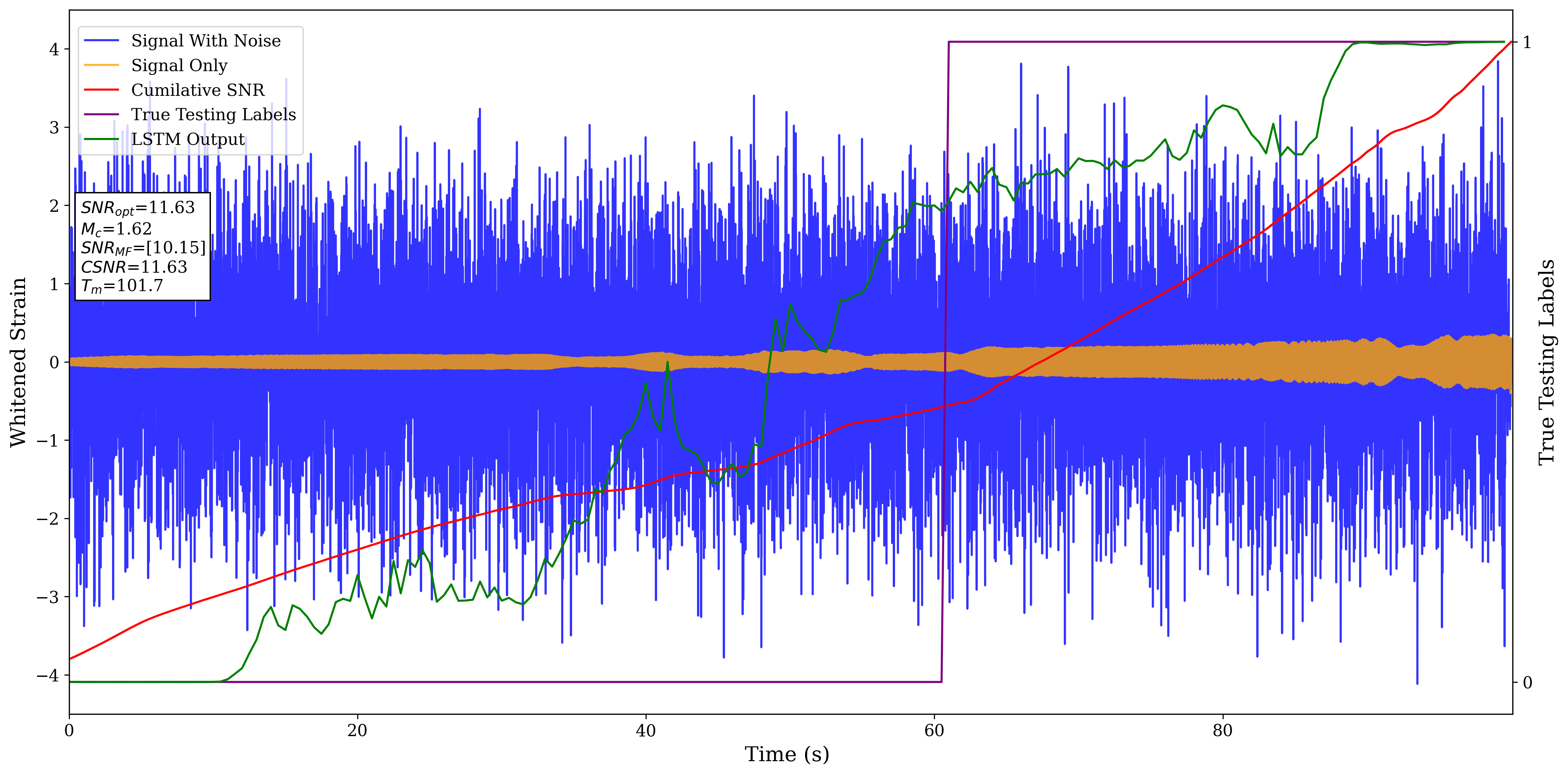The width and height of the screenshot is (1568, 775).
Task: Click the 'Whitened Strain' y-axis label
Action: (19, 362)
